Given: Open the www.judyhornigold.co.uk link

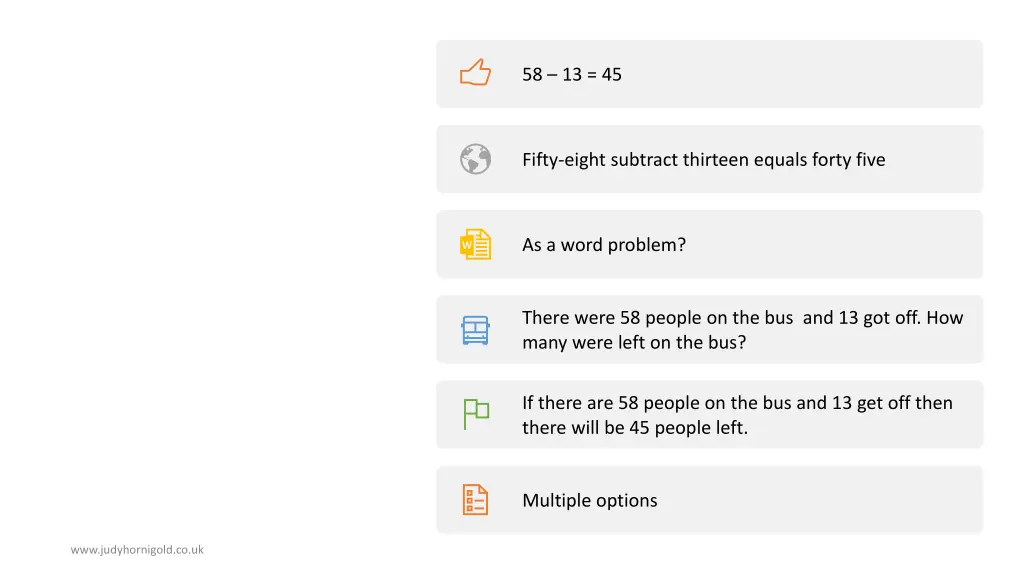Looking at the screenshot, I should 137,550.
